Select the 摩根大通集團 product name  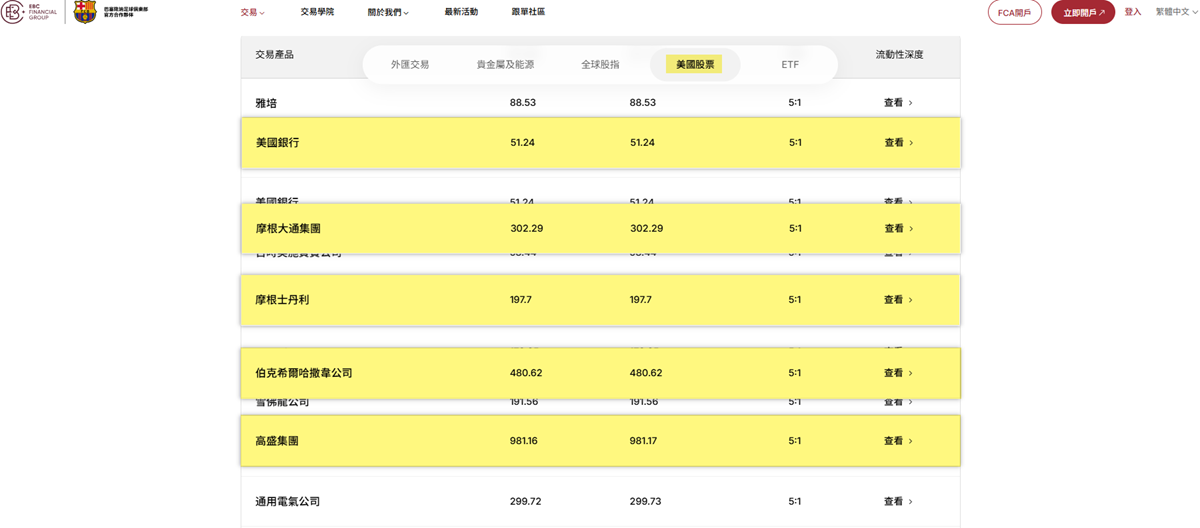point(288,229)
